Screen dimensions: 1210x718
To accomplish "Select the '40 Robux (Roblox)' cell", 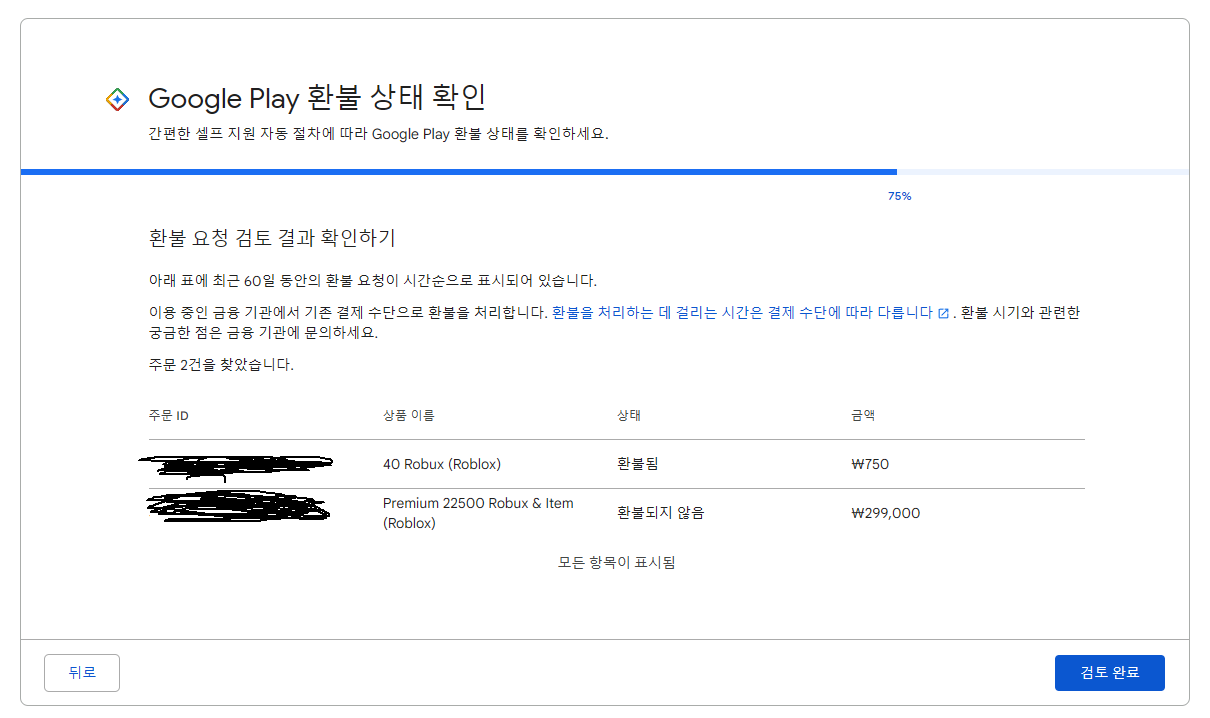I will click(442, 464).
